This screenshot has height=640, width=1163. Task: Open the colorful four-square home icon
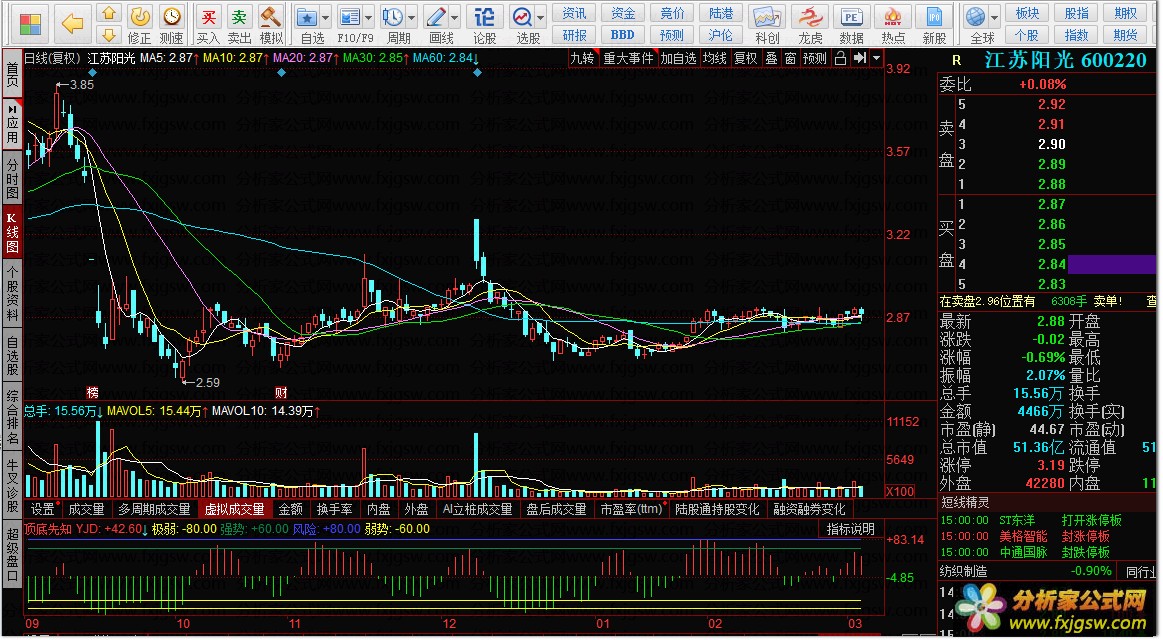[30, 24]
